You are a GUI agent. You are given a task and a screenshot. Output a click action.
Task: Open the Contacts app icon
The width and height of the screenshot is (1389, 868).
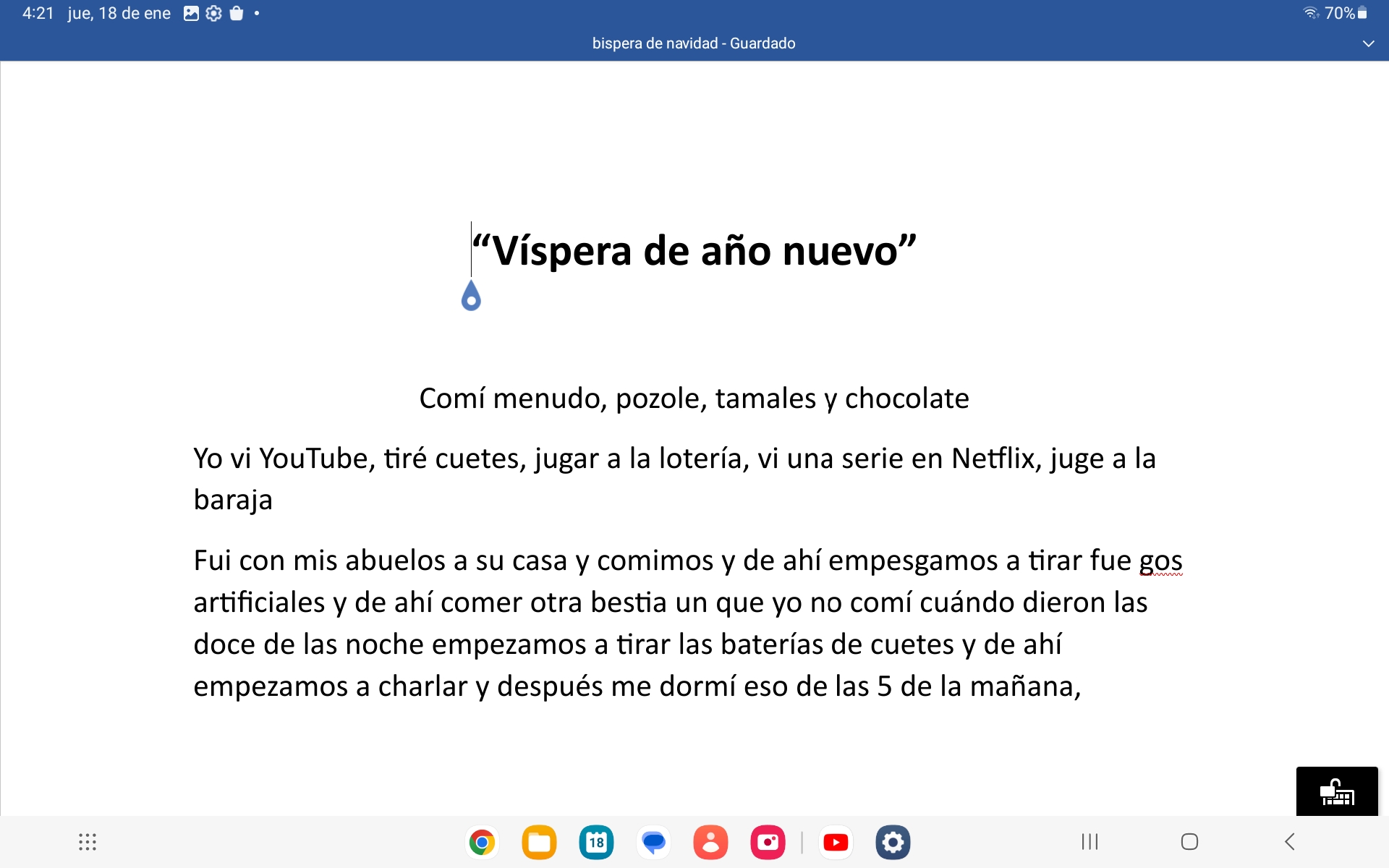coord(710,842)
